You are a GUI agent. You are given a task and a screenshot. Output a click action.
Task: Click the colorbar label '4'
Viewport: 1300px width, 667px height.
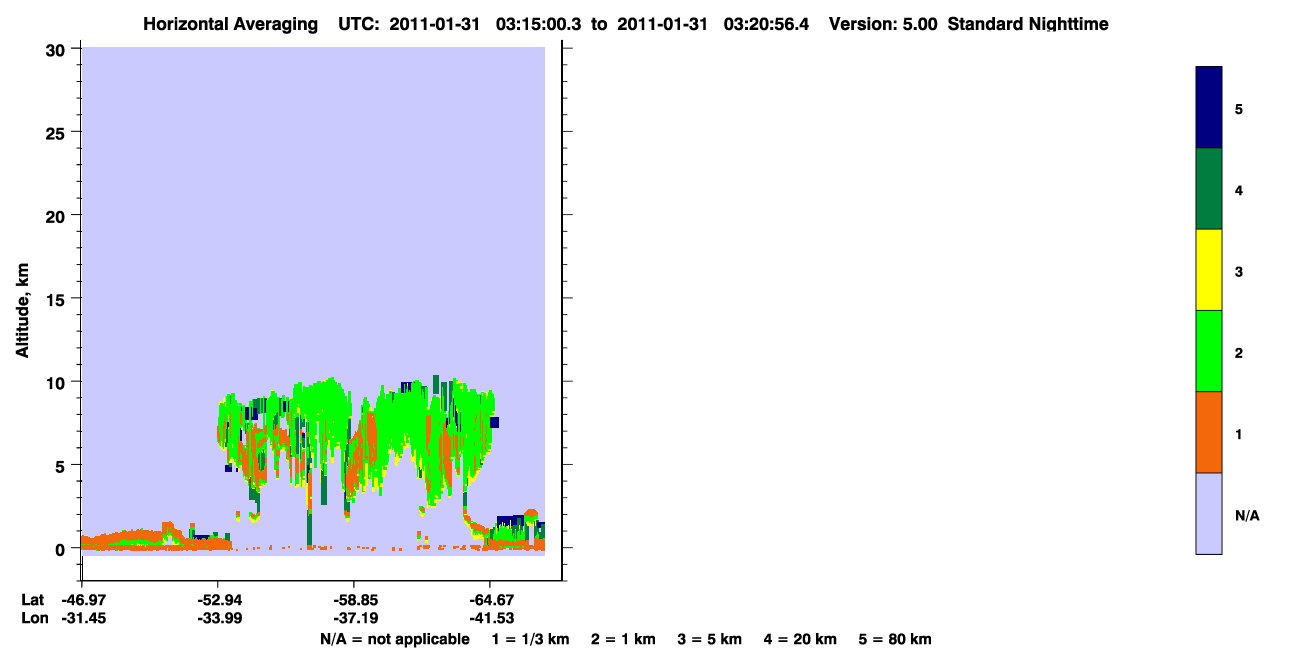point(1239,190)
